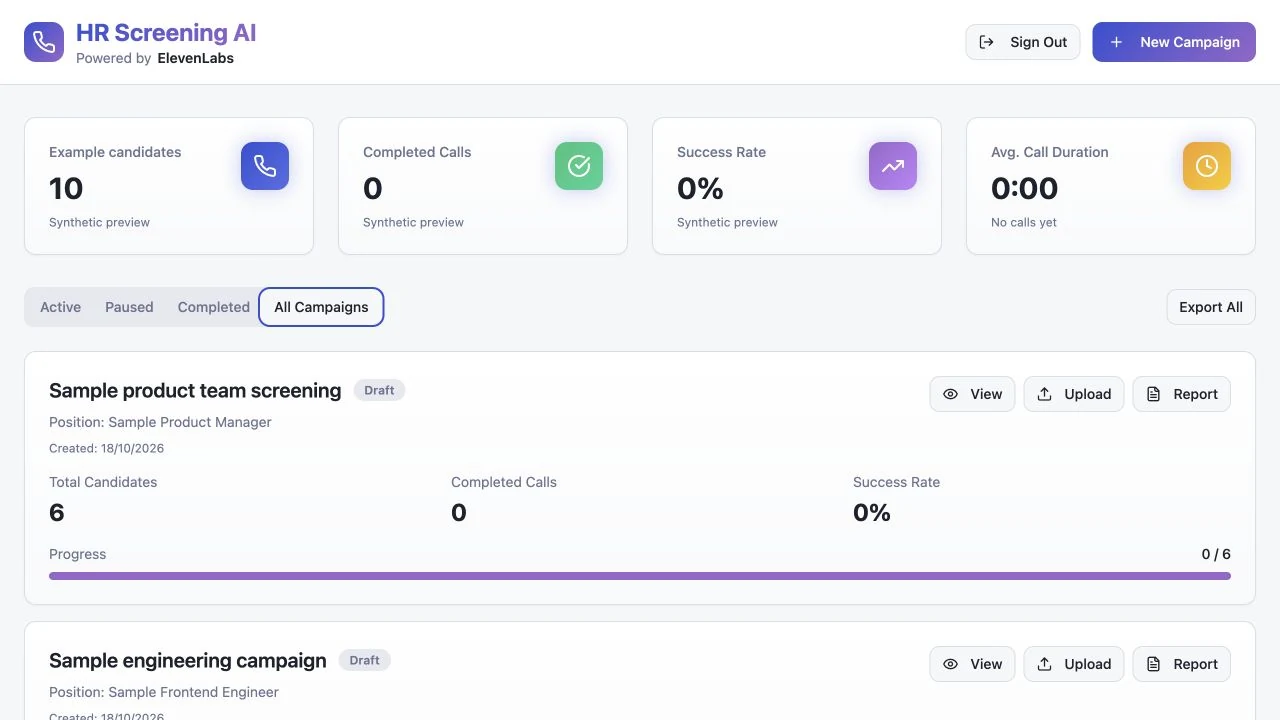Select the All Campaigns tab

click(x=321, y=307)
